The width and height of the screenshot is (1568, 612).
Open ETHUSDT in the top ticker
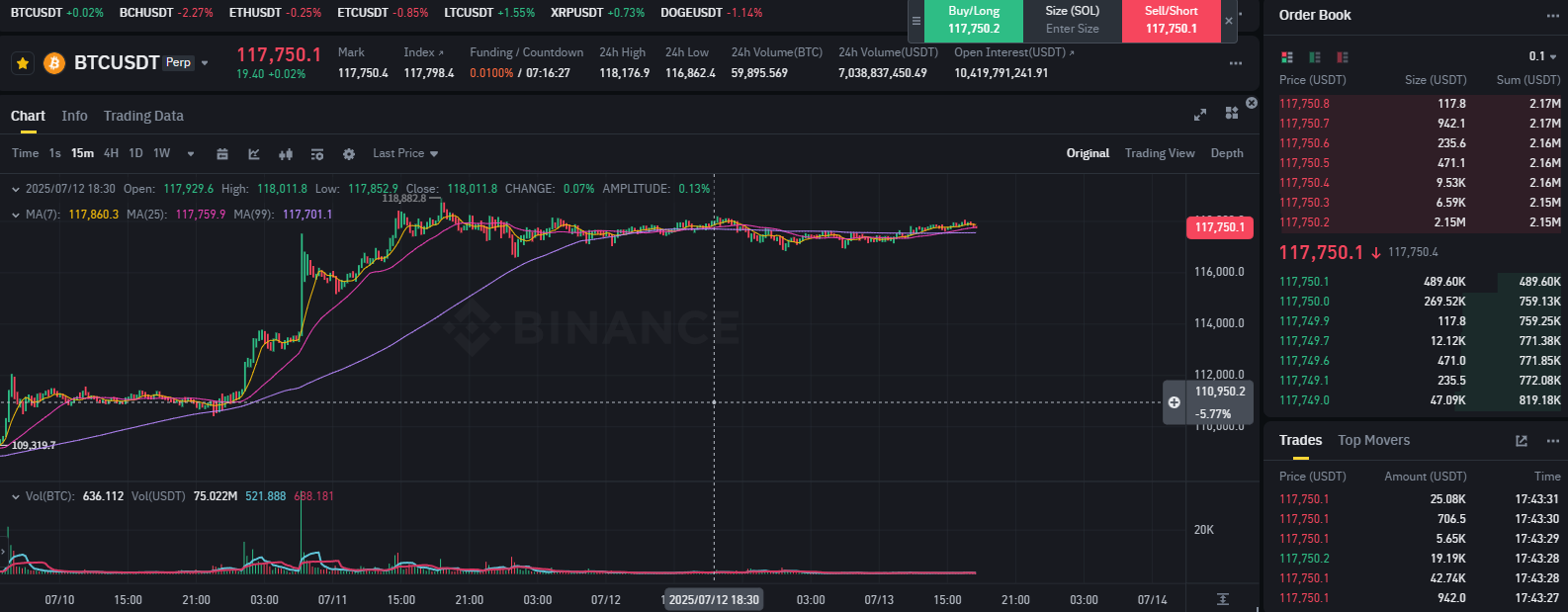pyautogui.click(x=275, y=13)
